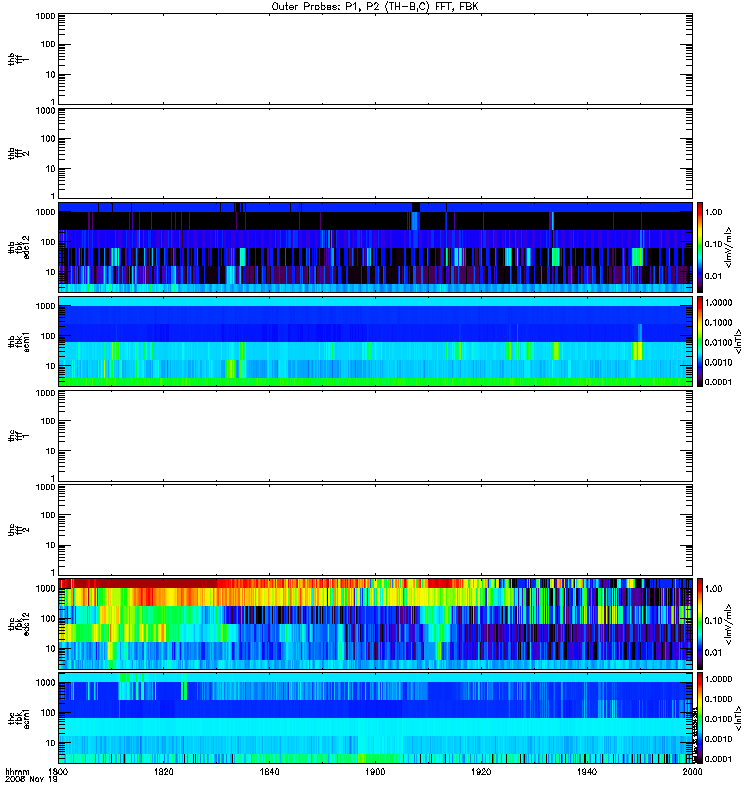This screenshot has height=800, width=750.
Task: Click the thb scm1 nT color bar
Action: pyautogui.click(x=700, y=341)
